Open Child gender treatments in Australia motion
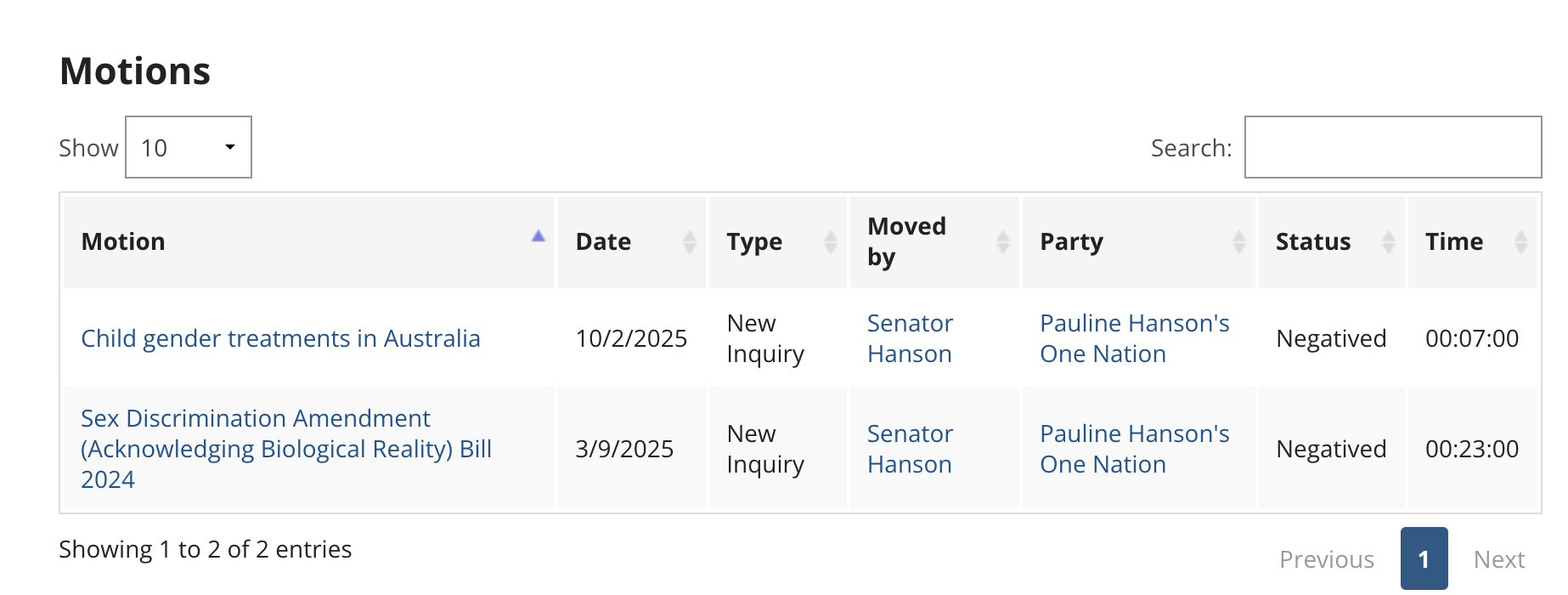Screen dimensions: 1568x595 (280, 338)
